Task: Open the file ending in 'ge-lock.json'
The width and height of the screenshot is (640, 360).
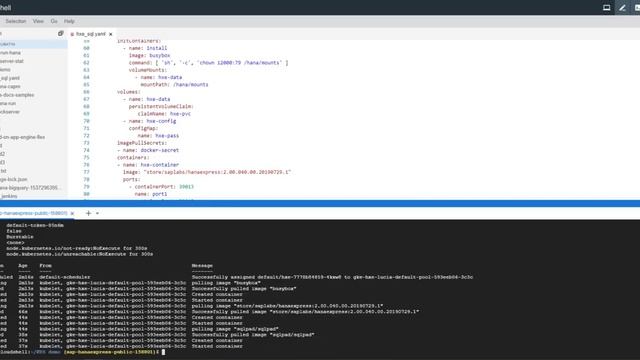Action: tap(13, 179)
